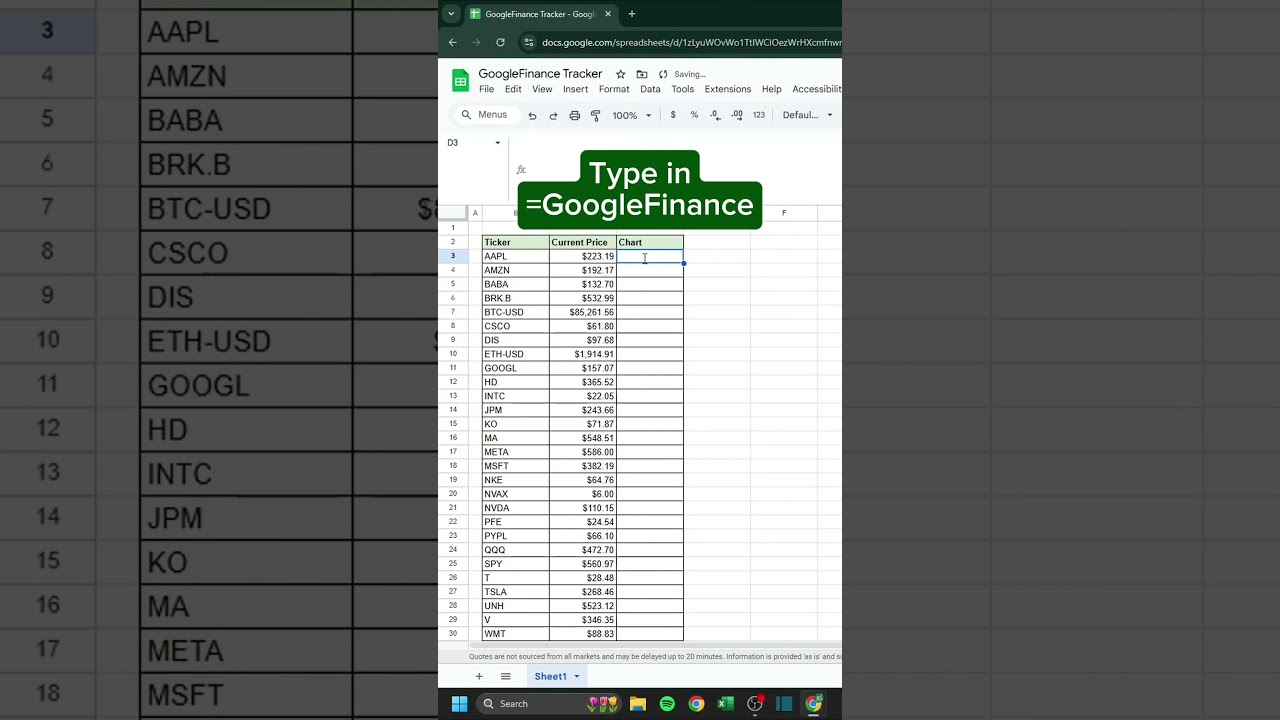
Task: Select the ETH-USD ticker cell
Action: (516, 354)
